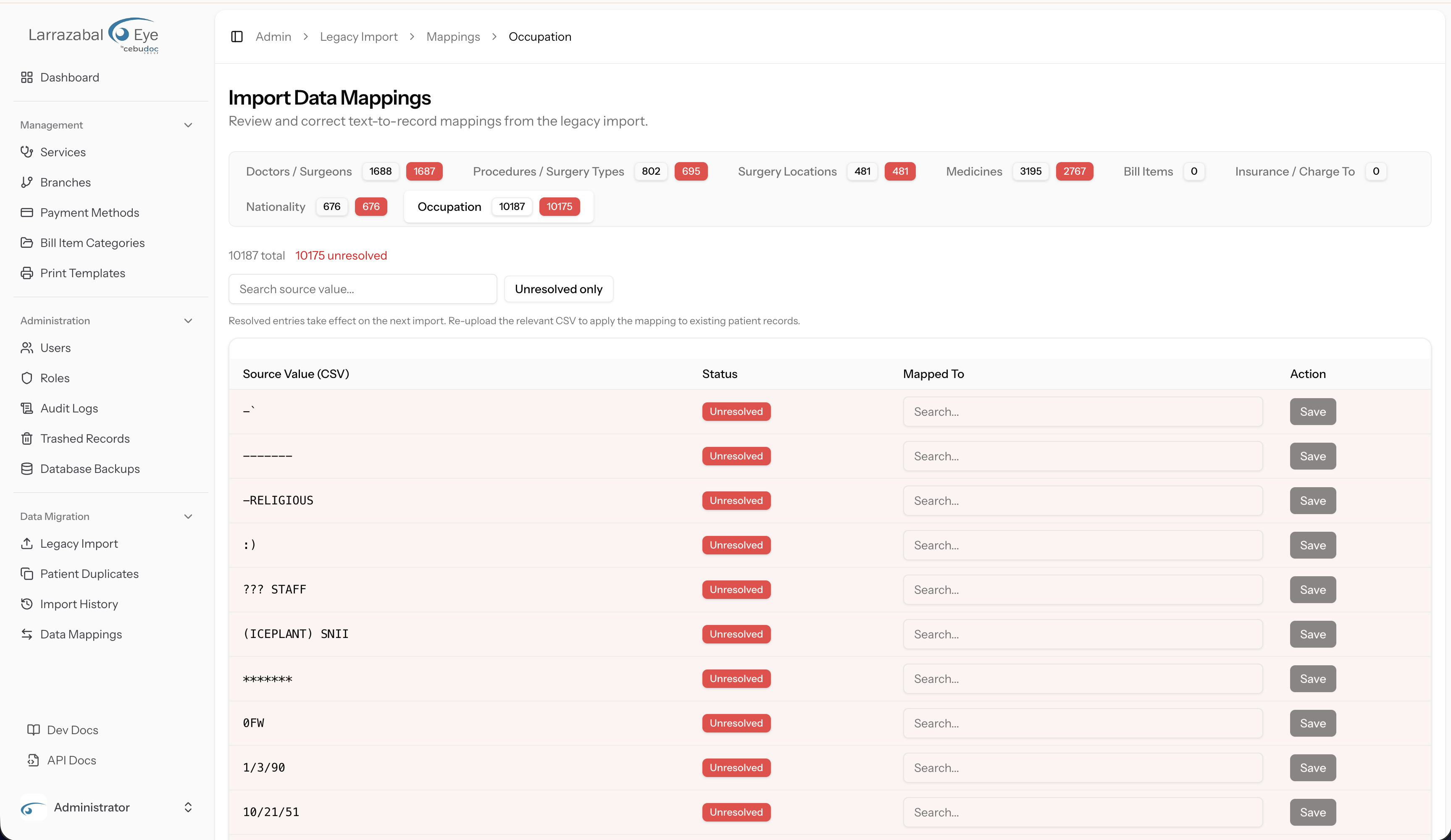Click the Users people icon
1451x840 pixels.
click(x=26, y=348)
